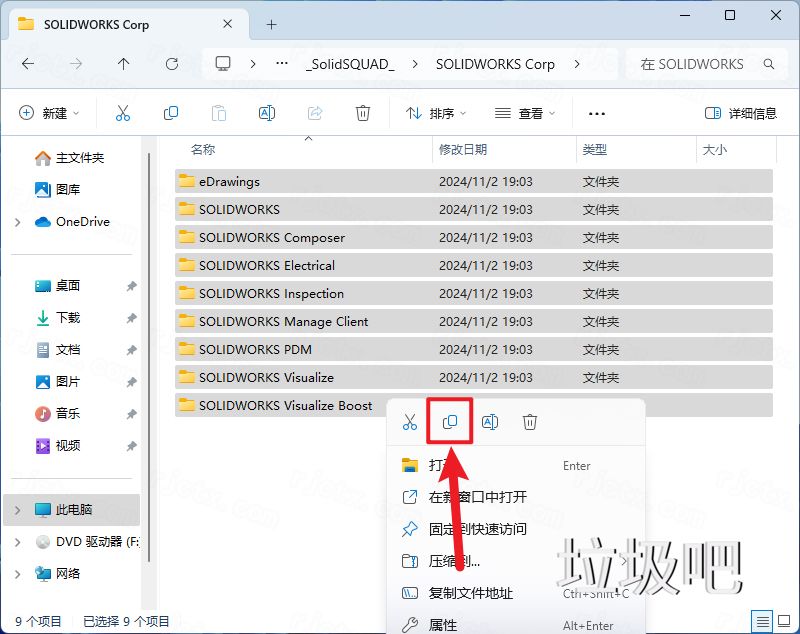This screenshot has width=800, height=634.
Task: Click the Back navigation arrow
Action: point(28,63)
